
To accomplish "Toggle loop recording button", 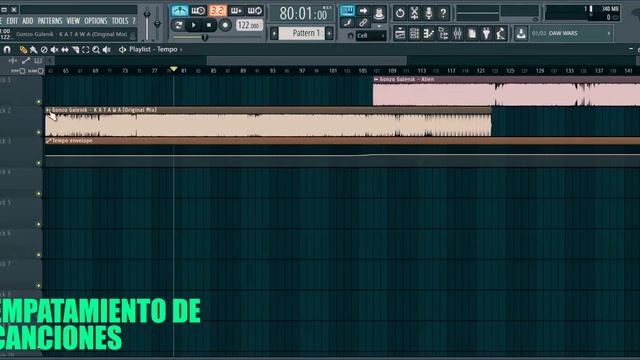I will (255, 11).
